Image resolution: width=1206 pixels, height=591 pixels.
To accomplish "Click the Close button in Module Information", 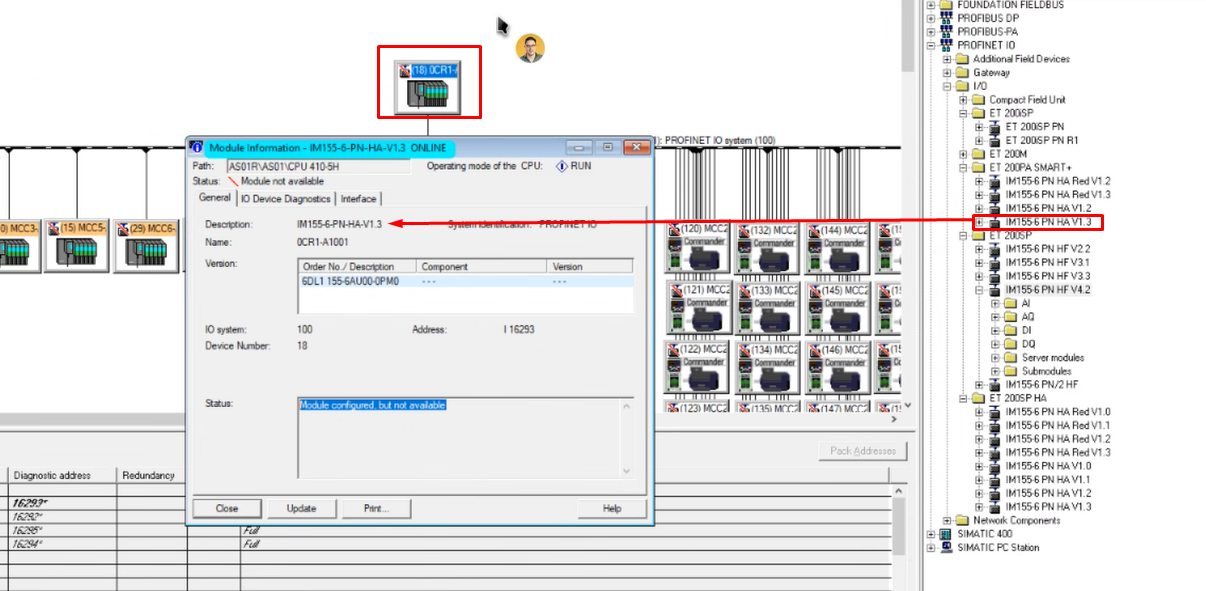I will 227,509.
